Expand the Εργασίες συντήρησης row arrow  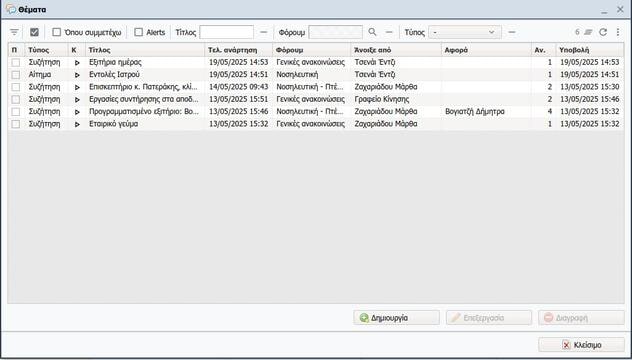tap(77, 100)
